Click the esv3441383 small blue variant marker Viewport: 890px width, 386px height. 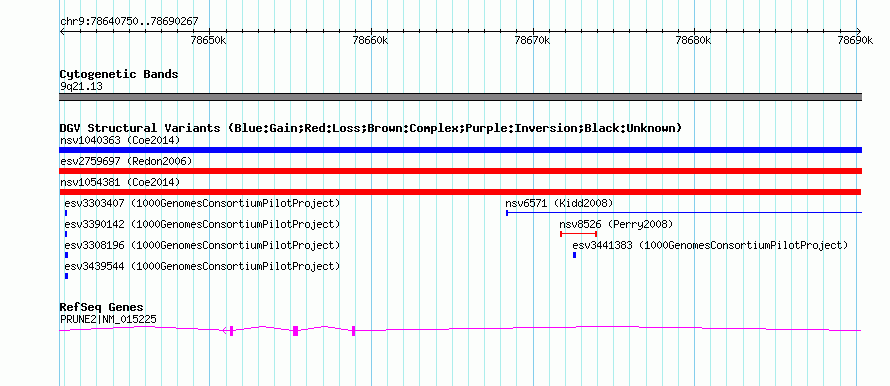[574, 255]
